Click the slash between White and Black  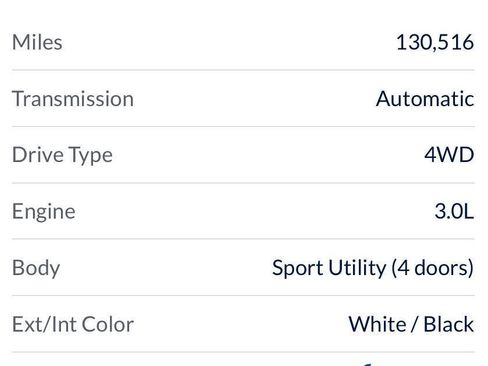(x=414, y=324)
